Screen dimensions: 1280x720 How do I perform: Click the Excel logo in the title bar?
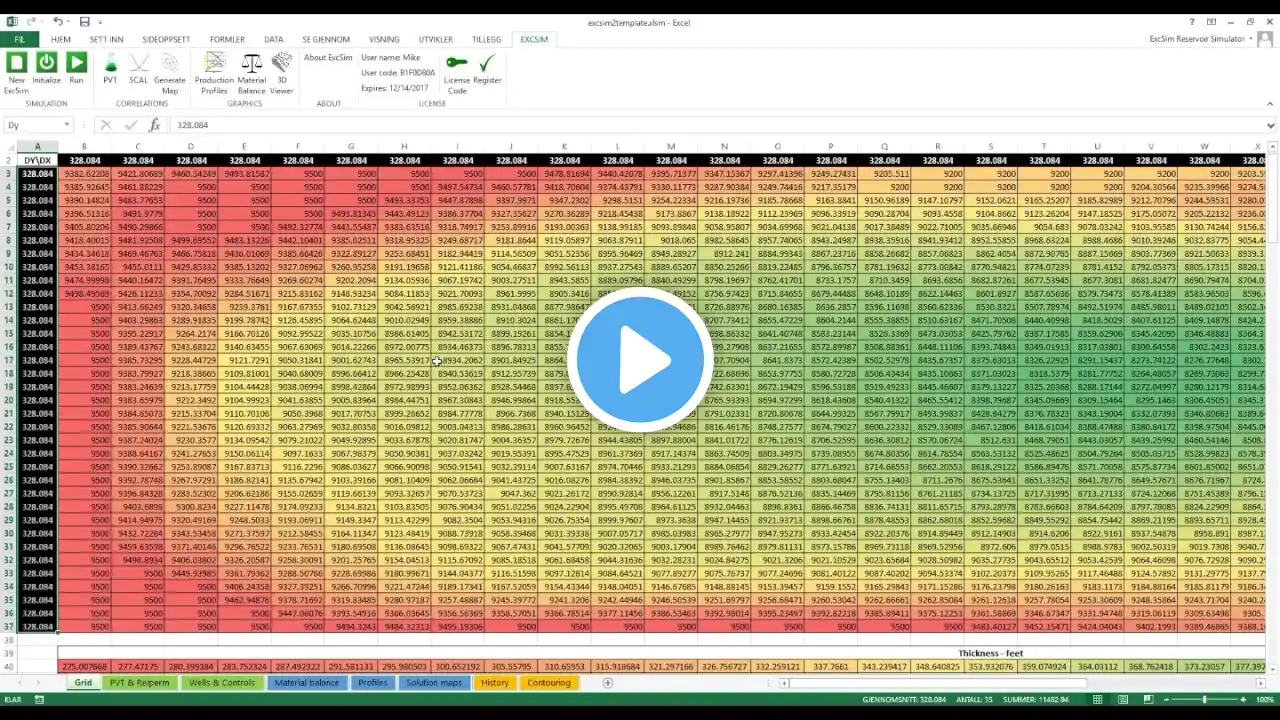tap(11, 22)
